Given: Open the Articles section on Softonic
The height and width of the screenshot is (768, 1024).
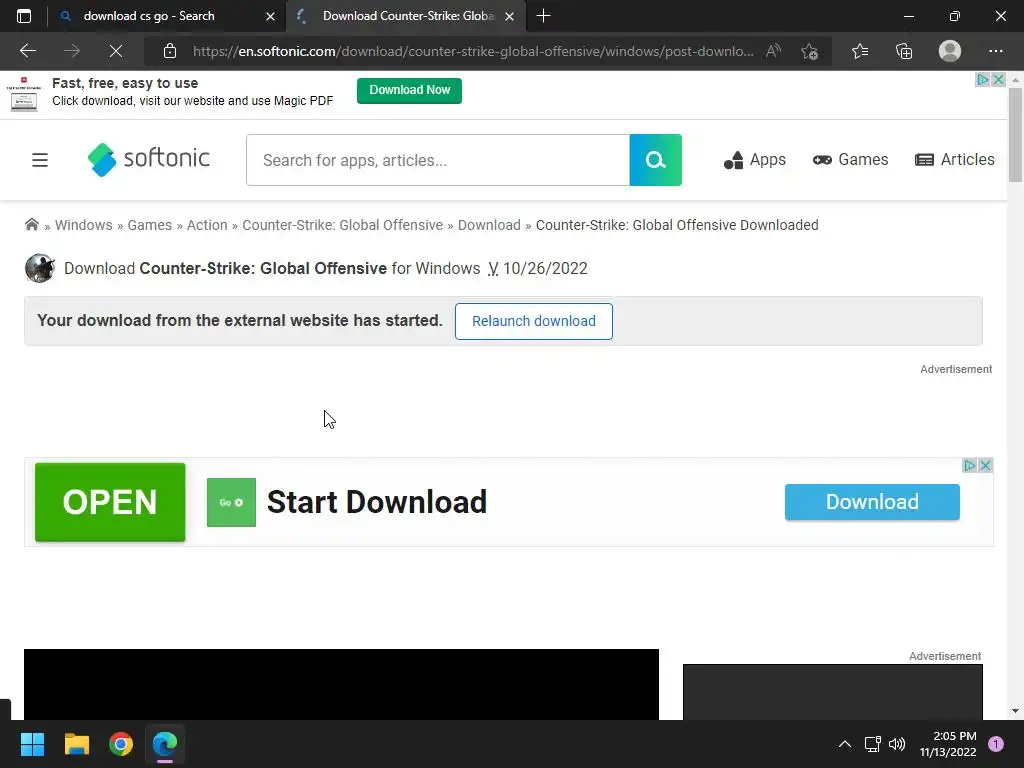Looking at the screenshot, I should coord(955,160).
